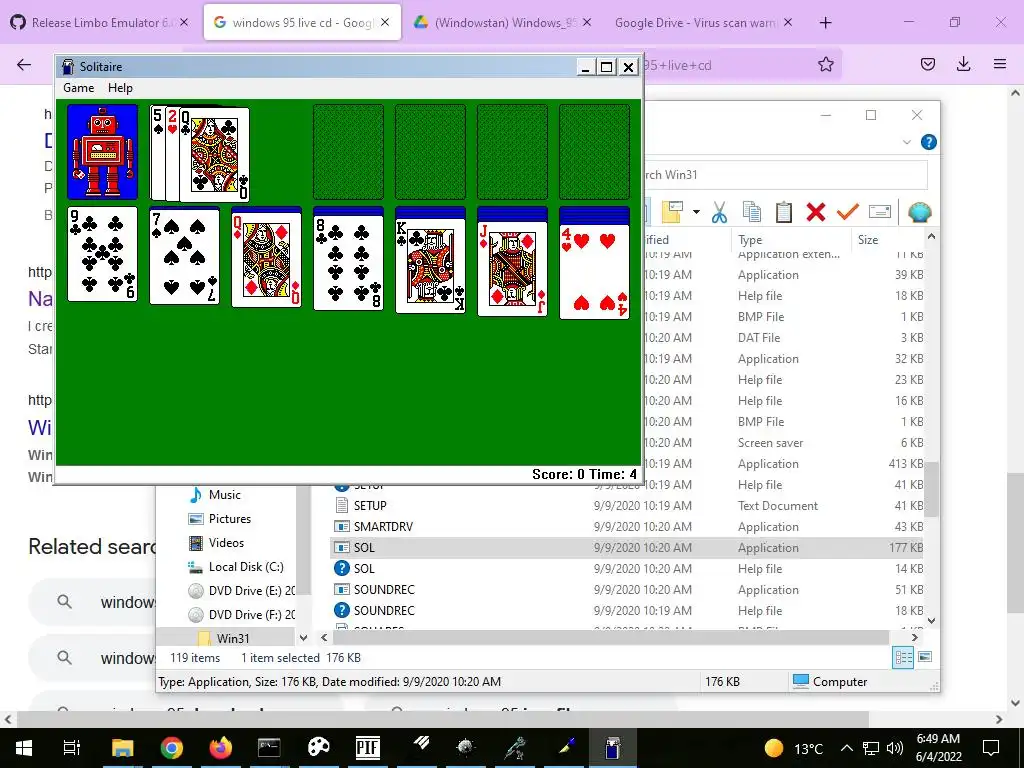The image size is (1024, 768).
Task: Select Videos in Explorer navigation pane
Action: pos(226,543)
